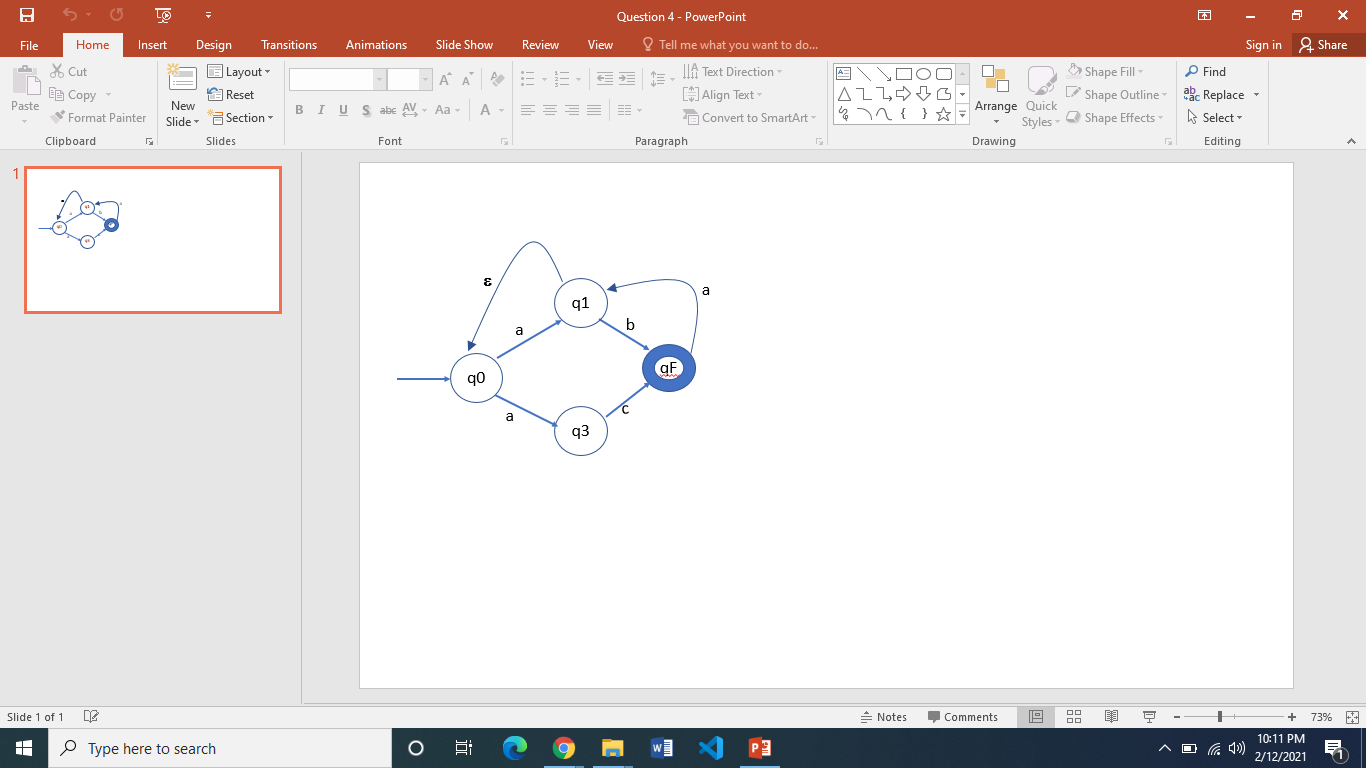Open Visual Studio Code from taskbar
1366x768 pixels.
711,748
